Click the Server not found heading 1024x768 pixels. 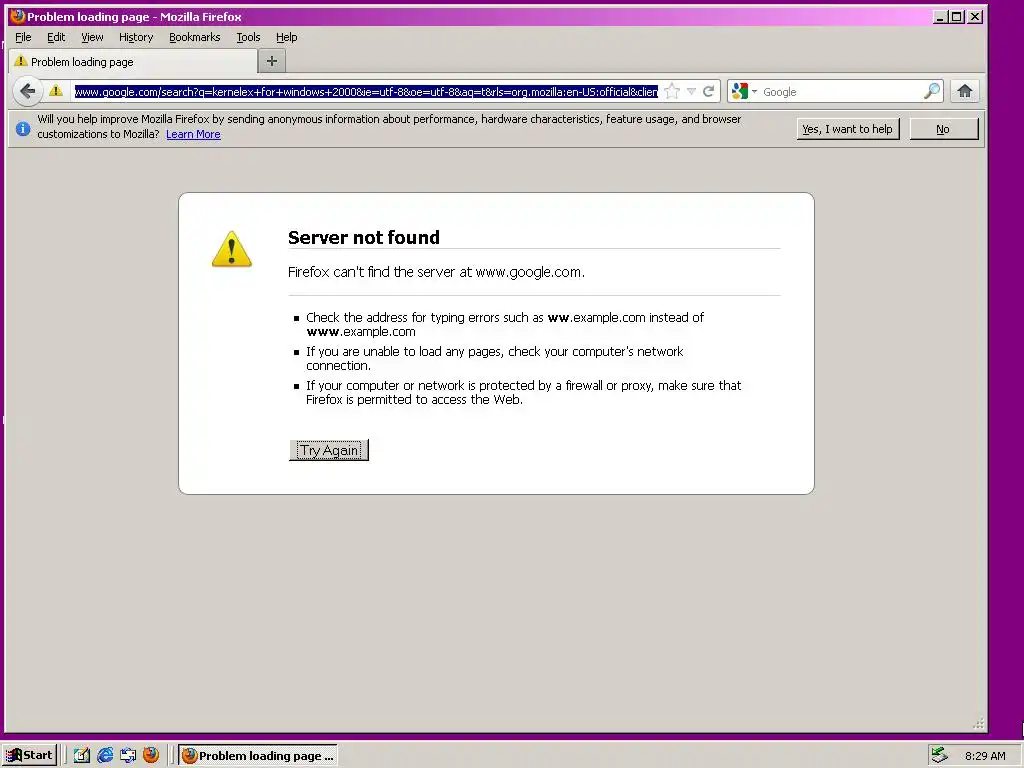[364, 237]
